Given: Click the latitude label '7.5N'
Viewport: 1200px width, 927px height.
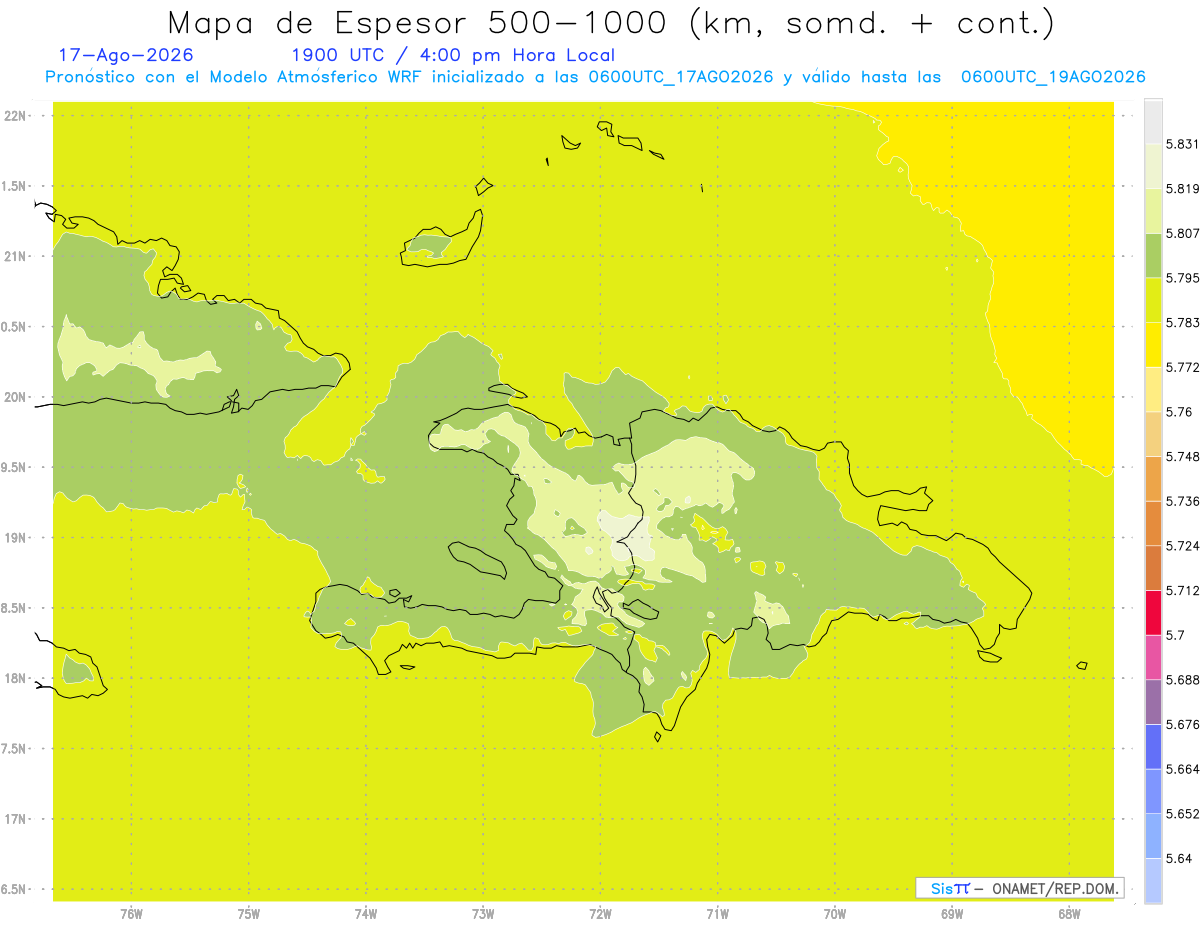Looking at the screenshot, I should click(13, 748).
